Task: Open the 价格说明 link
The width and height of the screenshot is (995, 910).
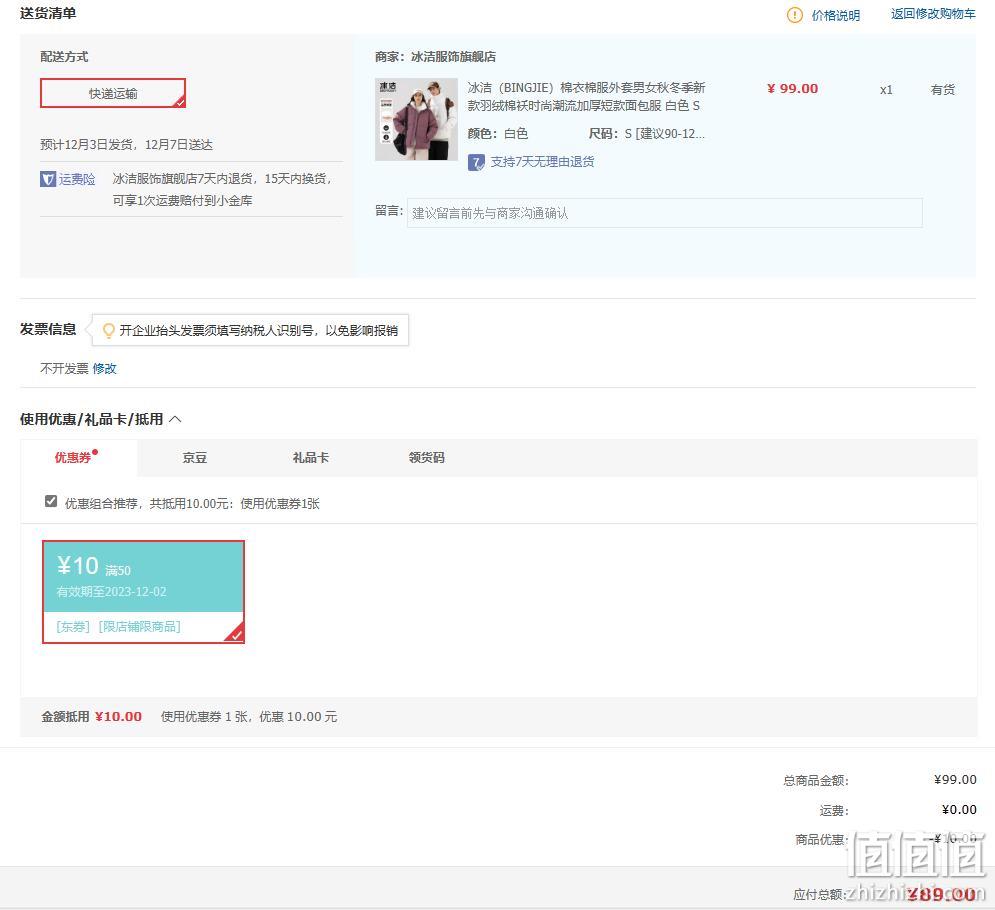Action: (x=836, y=15)
